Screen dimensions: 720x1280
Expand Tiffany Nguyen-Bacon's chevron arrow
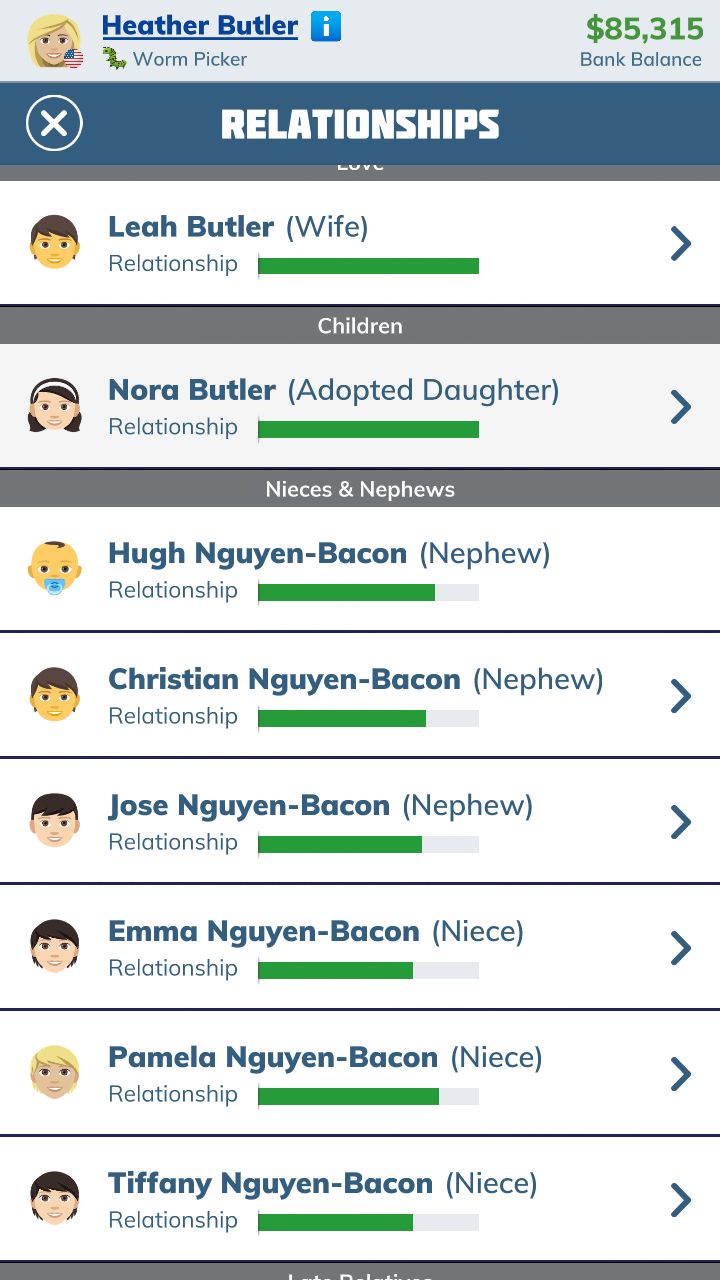point(681,1200)
